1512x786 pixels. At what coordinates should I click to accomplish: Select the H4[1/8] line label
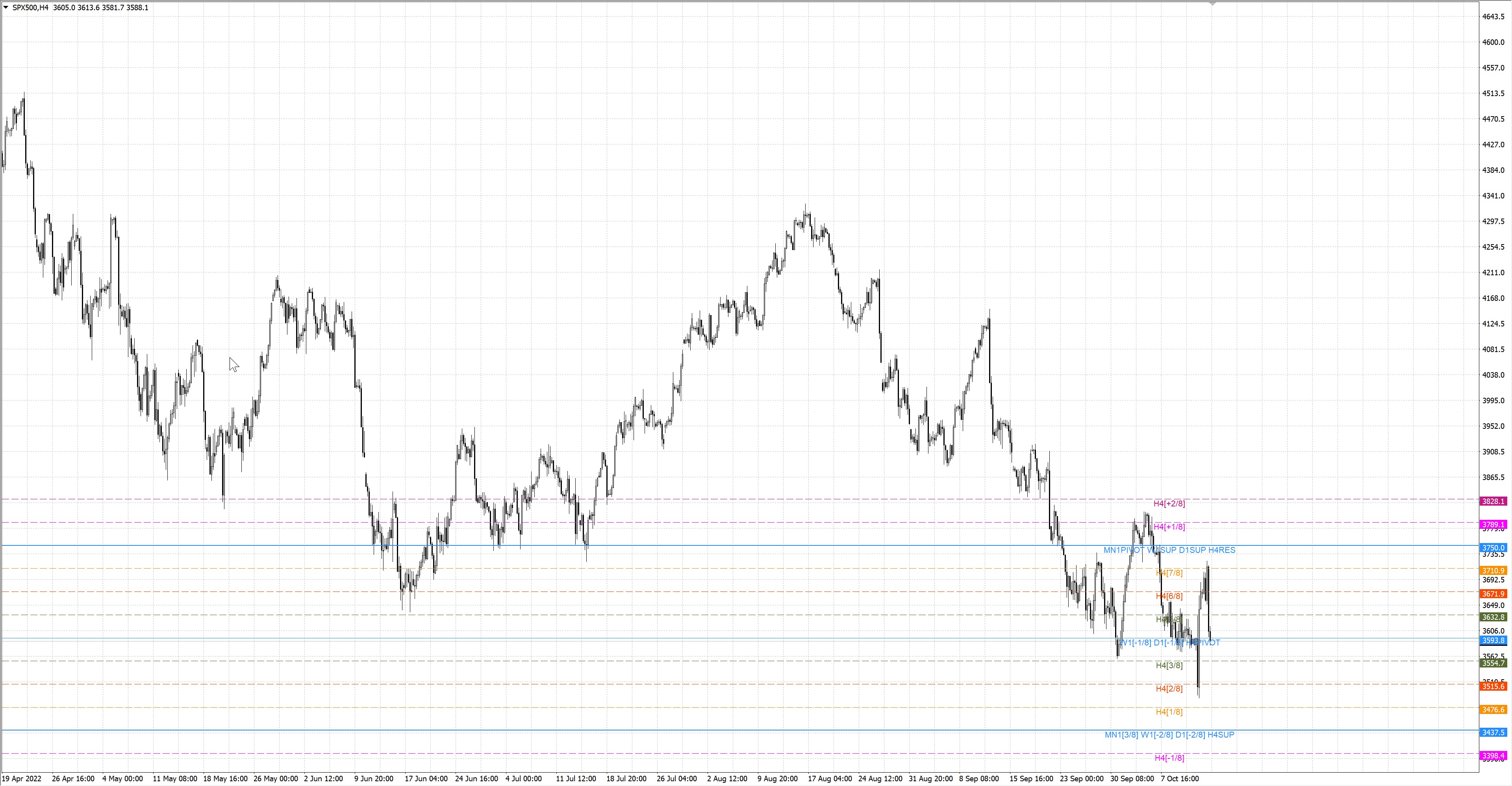click(1169, 712)
